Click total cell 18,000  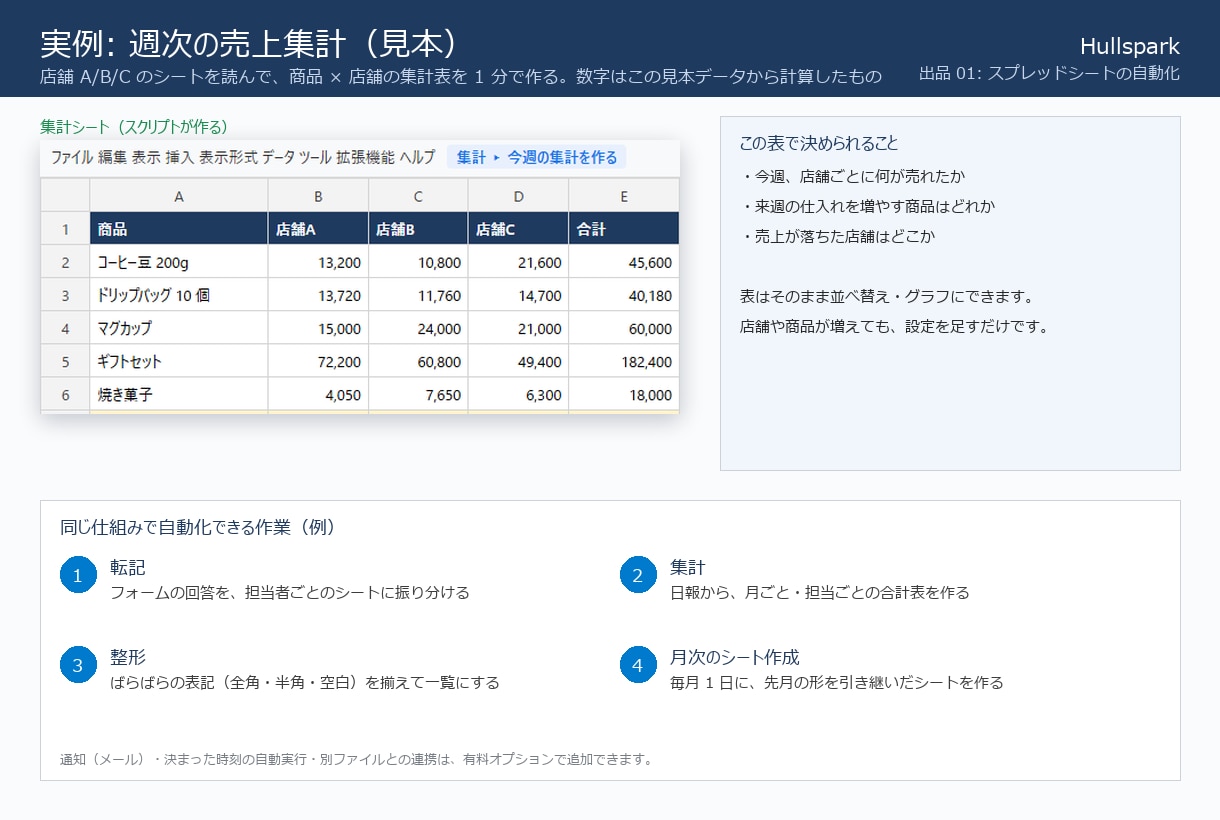(624, 394)
